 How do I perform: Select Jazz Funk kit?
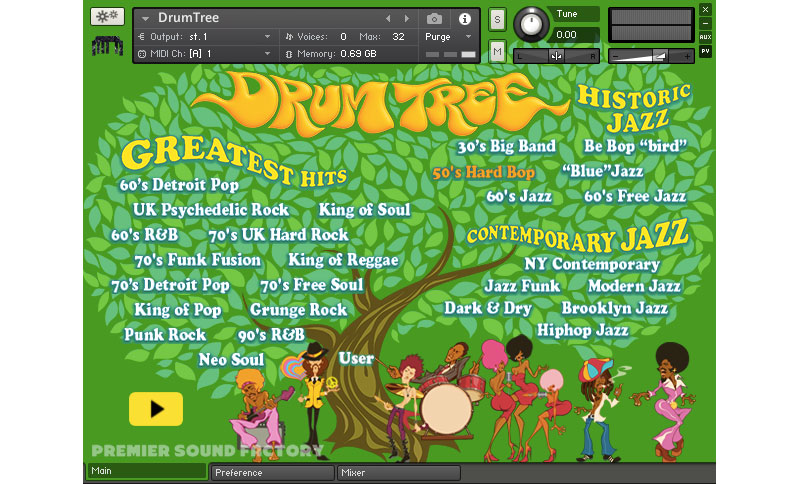[522, 286]
